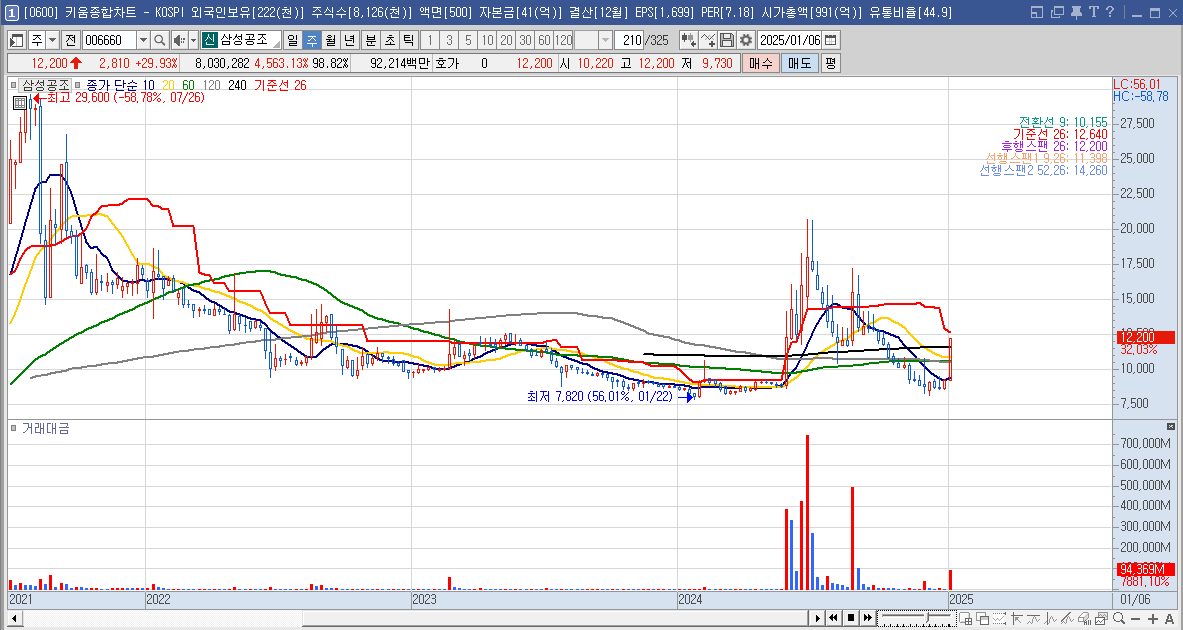Select the 년 (yearly) period button
1183x630 pixels.
pos(349,40)
